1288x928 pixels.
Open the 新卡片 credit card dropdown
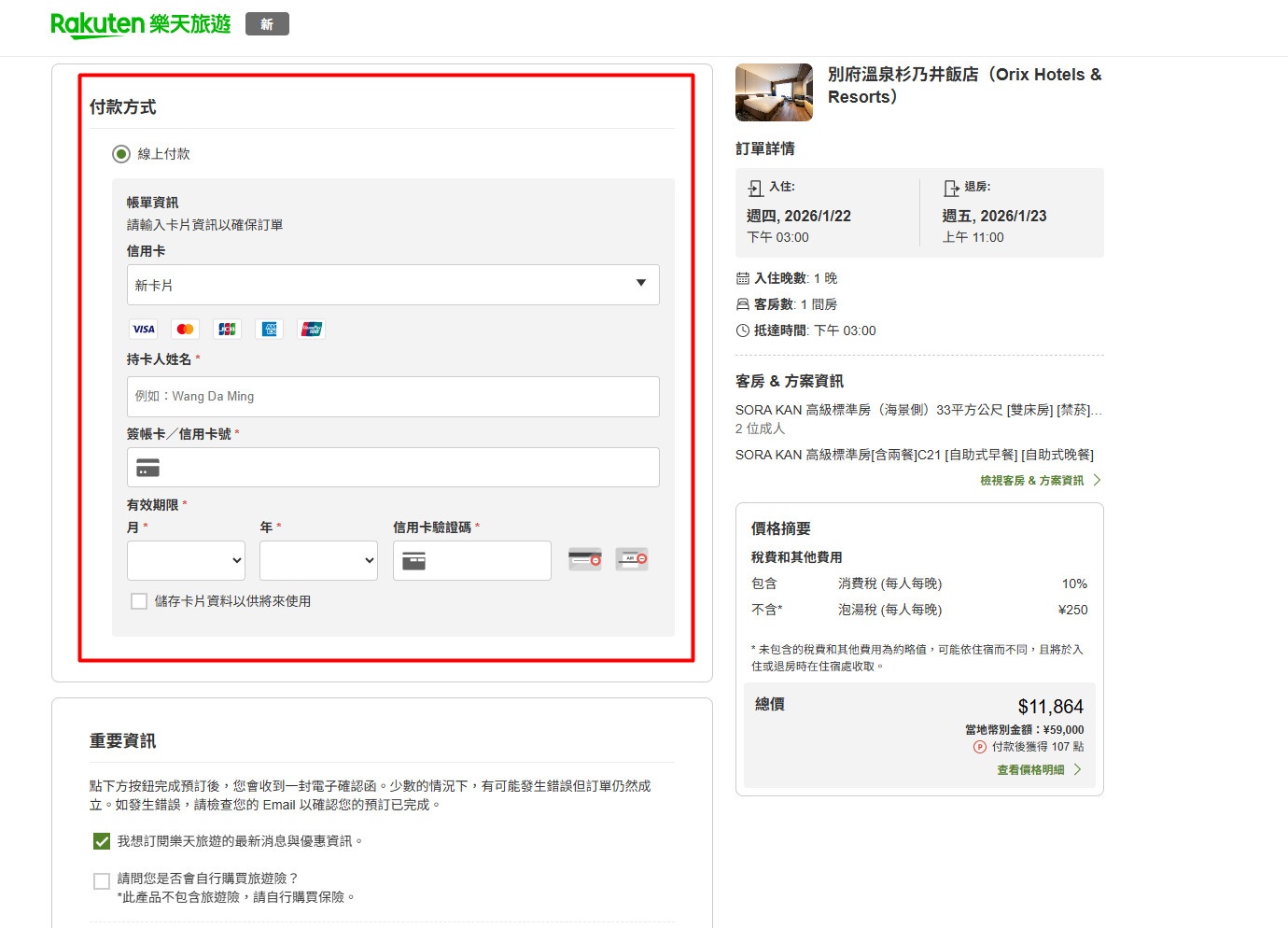393,285
